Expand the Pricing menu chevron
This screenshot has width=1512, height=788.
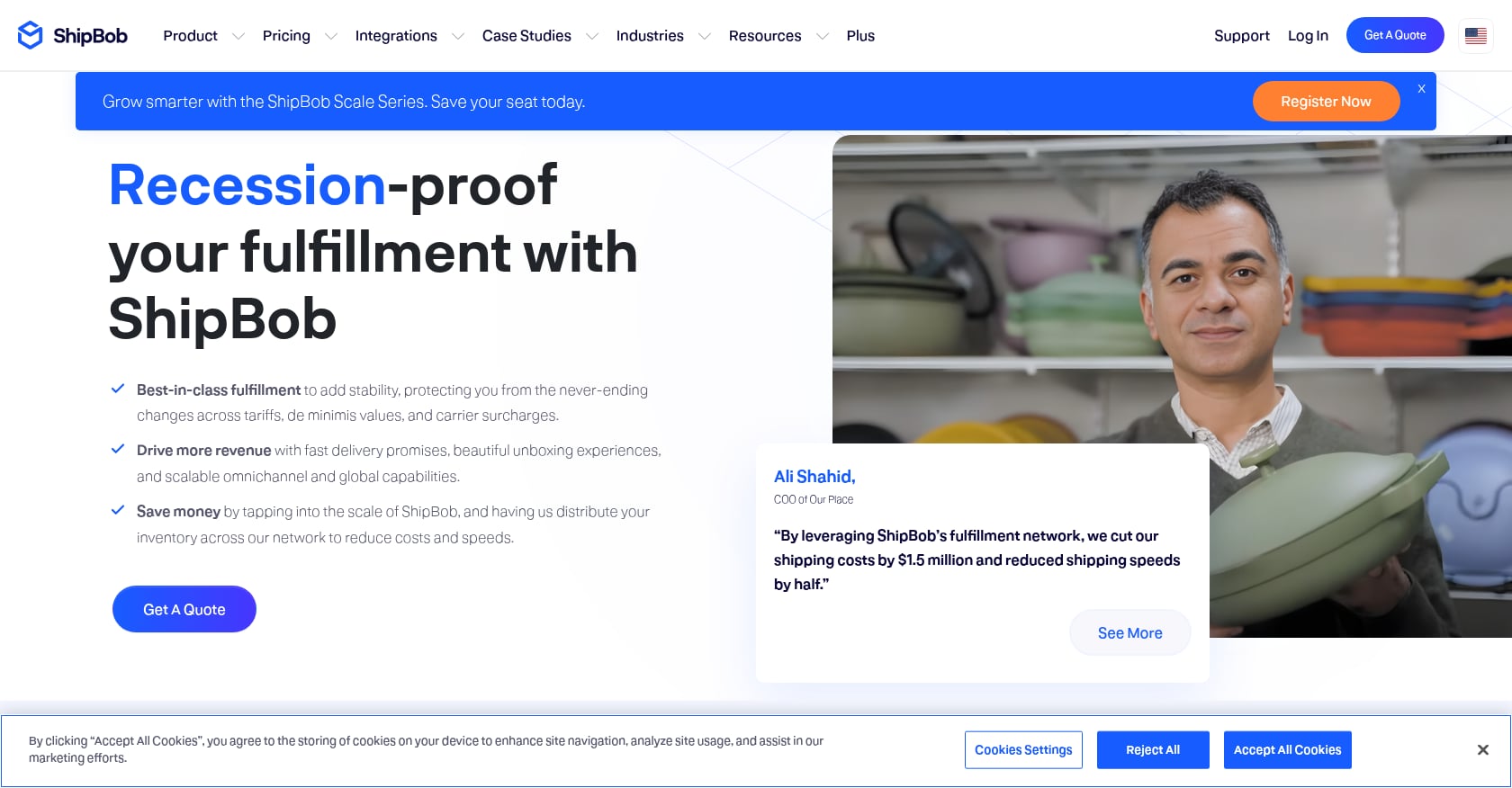(331, 36)
